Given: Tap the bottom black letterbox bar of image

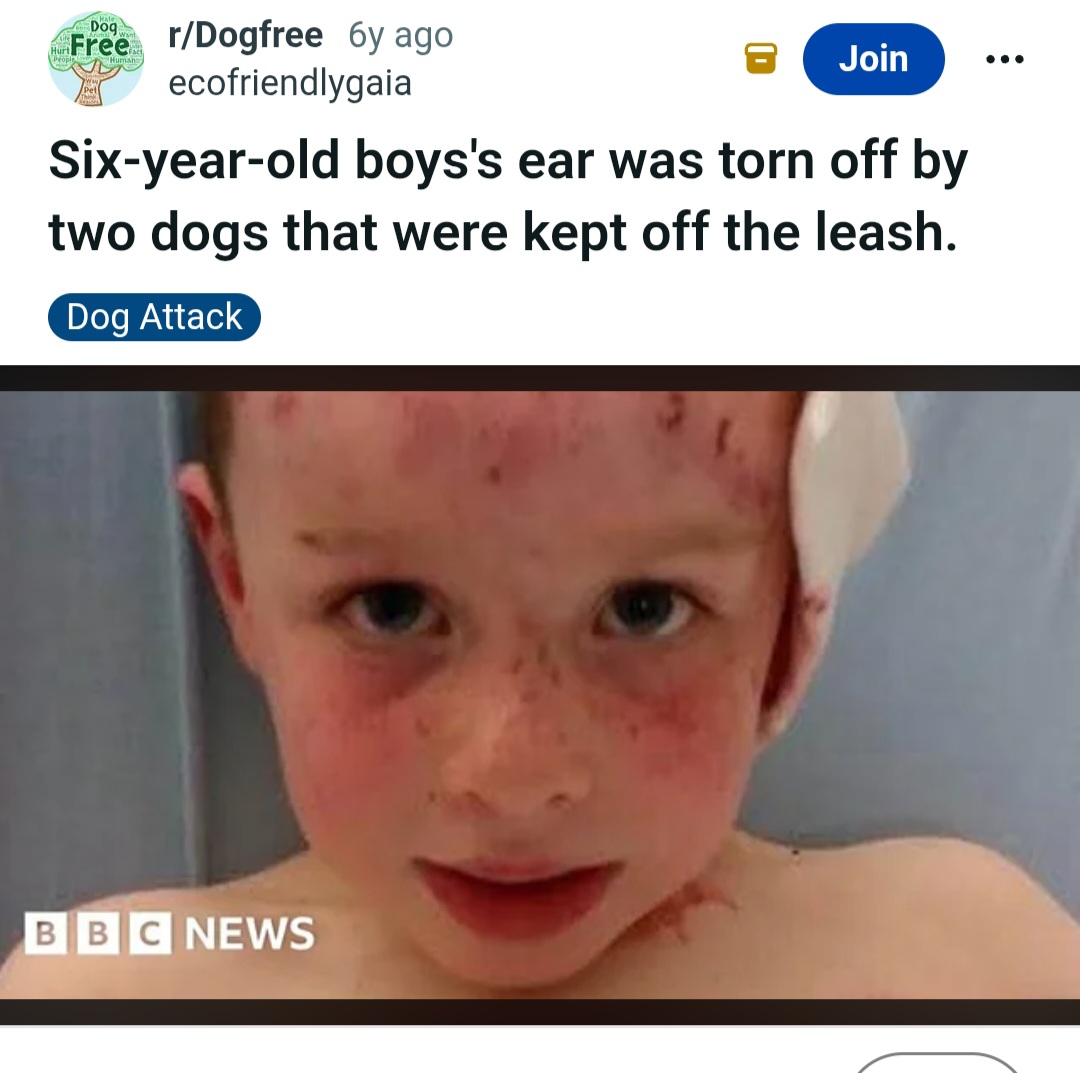Looking at the screenshot, I should click(540, 1012).
